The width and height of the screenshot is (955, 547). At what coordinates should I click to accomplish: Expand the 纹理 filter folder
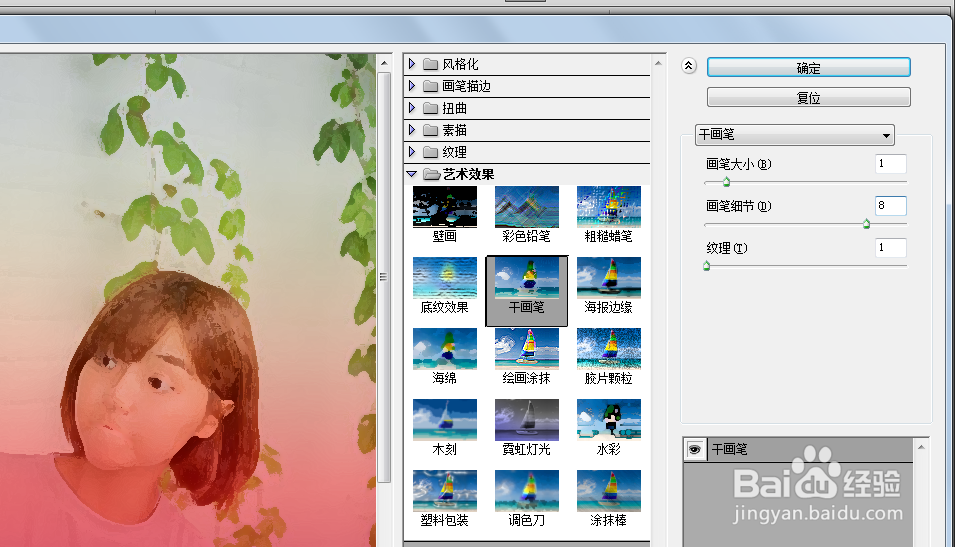tap(412, 151)
